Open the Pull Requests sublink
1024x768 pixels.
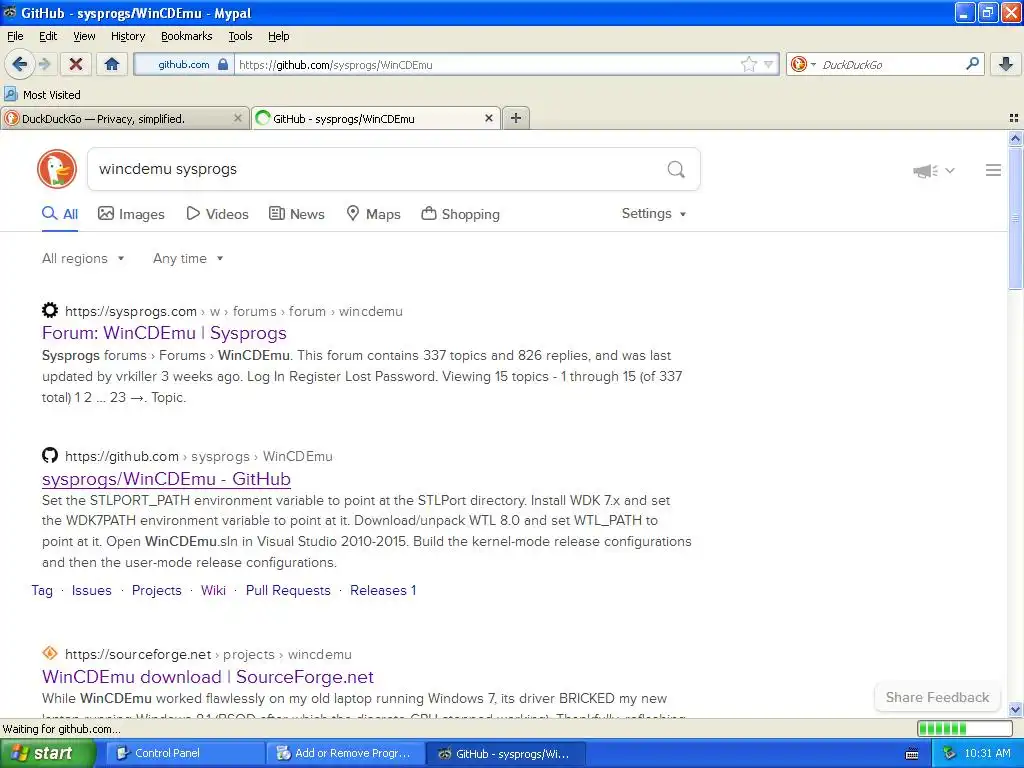[x=288, y=590]
